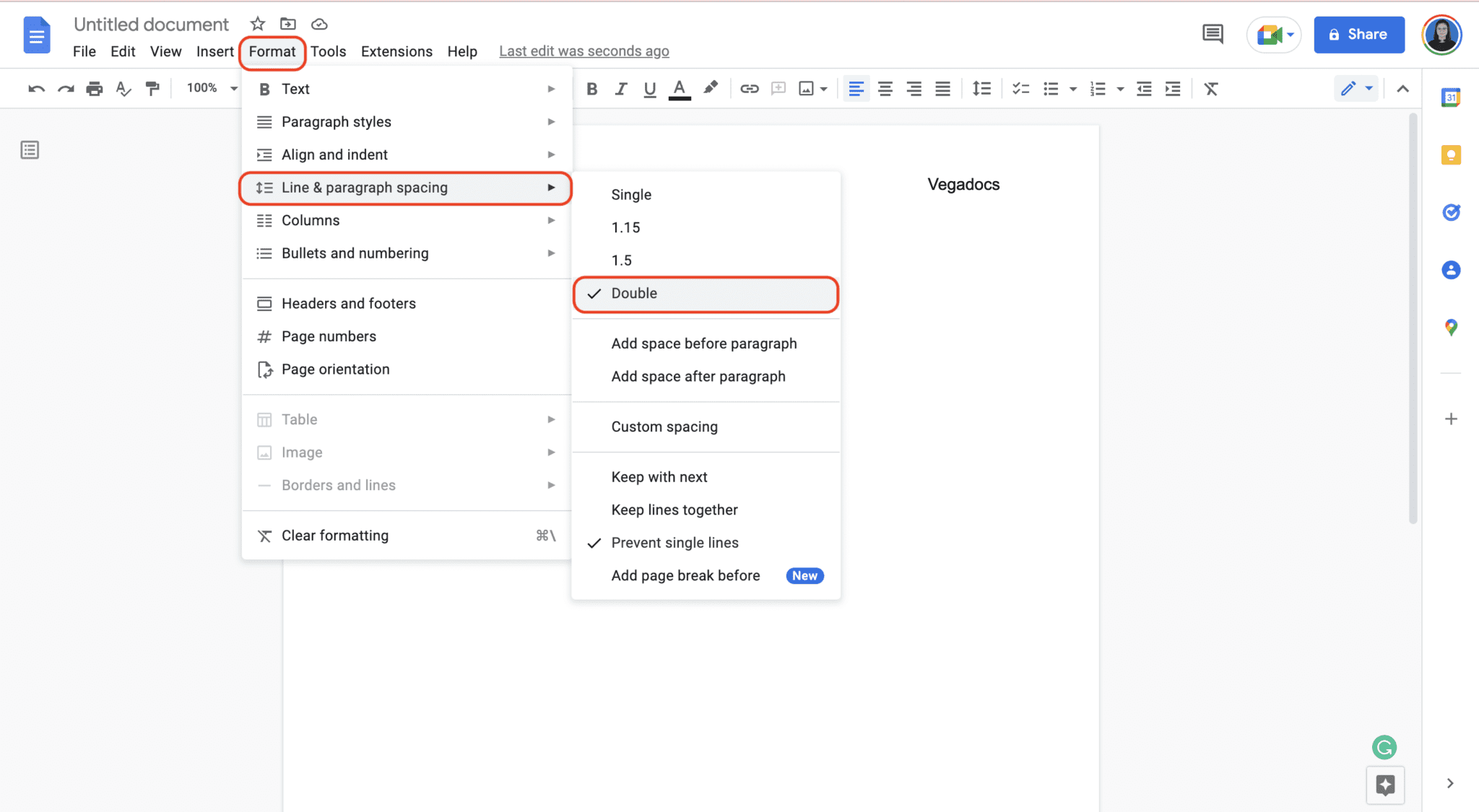
Task: Open the editing mode dropdown
Action: click(x=1356, y=88)
